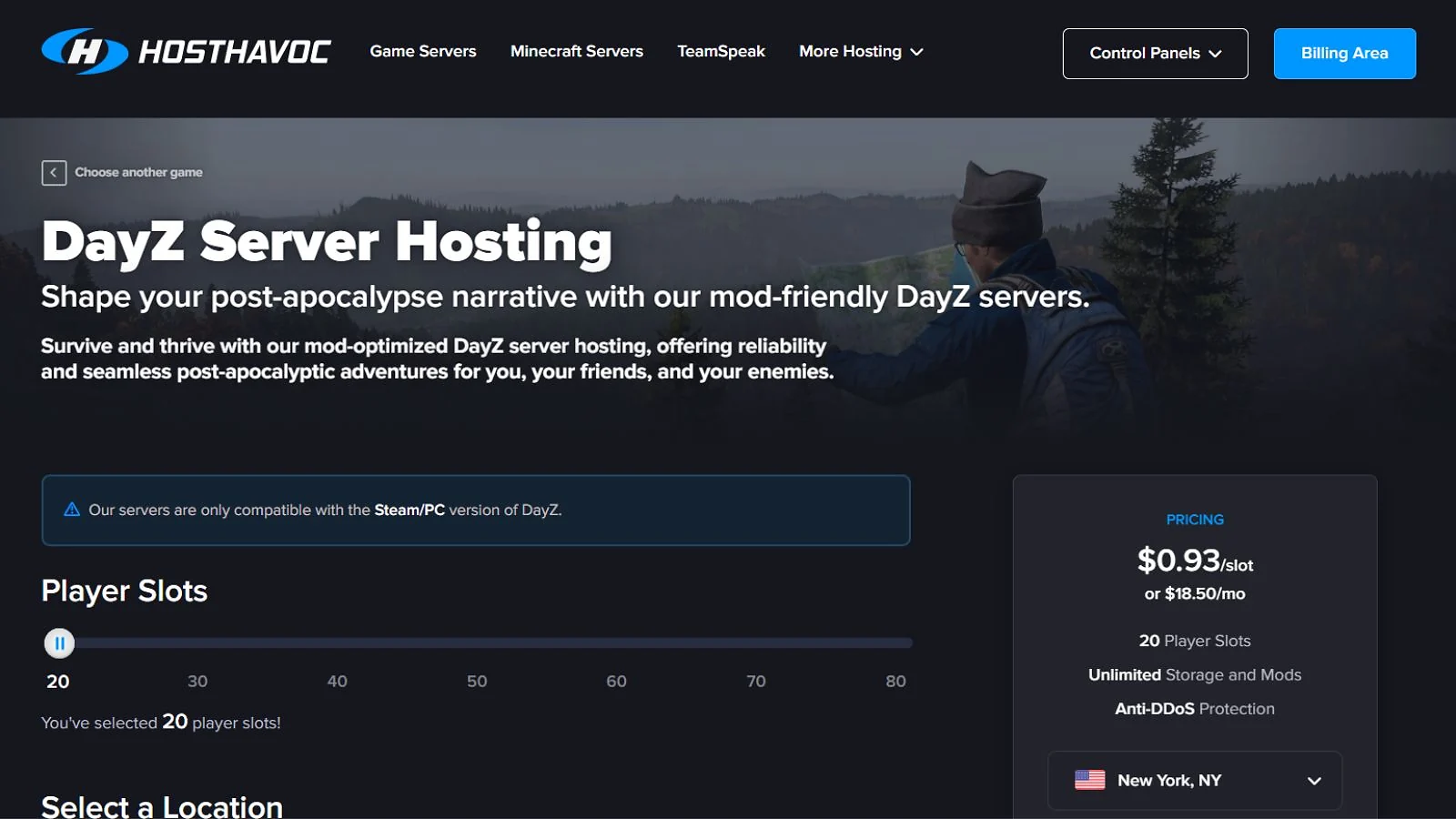Click the warning triangle icon in the notice
1456x819 pixels.
[x=72, y=510]
